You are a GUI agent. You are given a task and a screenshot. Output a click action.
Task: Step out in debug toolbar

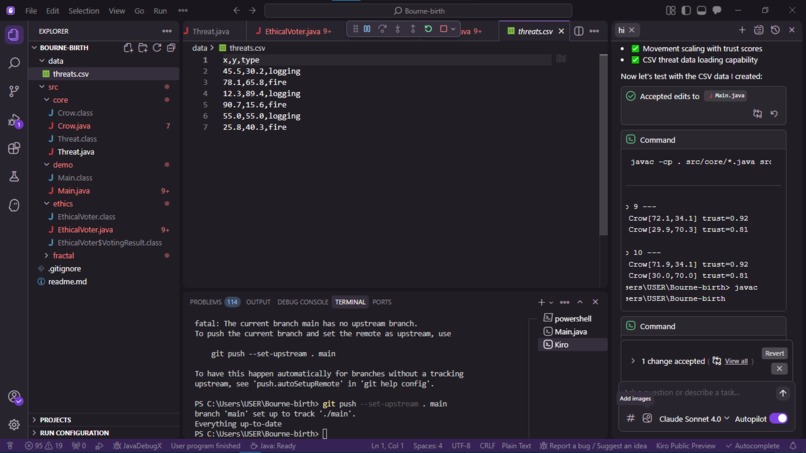tap(412, 29)
